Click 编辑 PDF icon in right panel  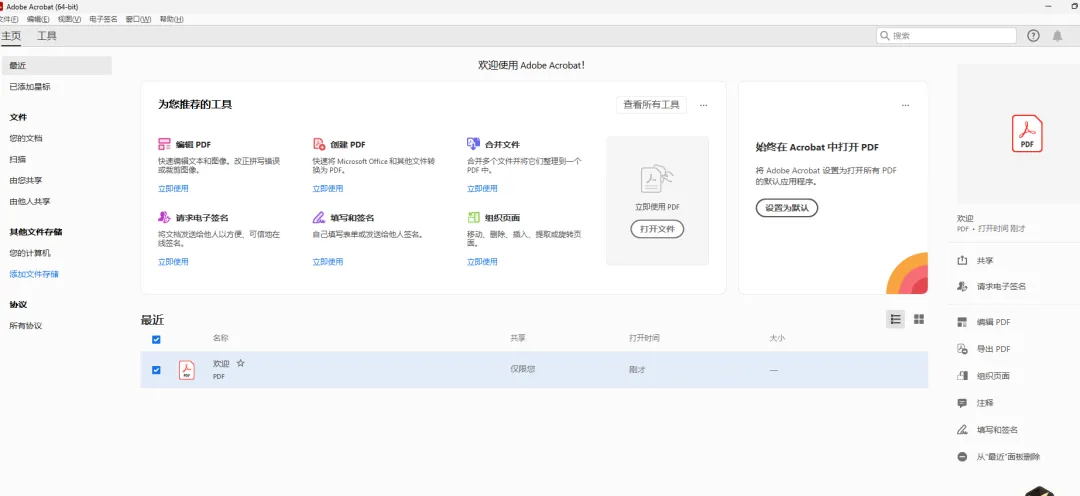[962, 322]
